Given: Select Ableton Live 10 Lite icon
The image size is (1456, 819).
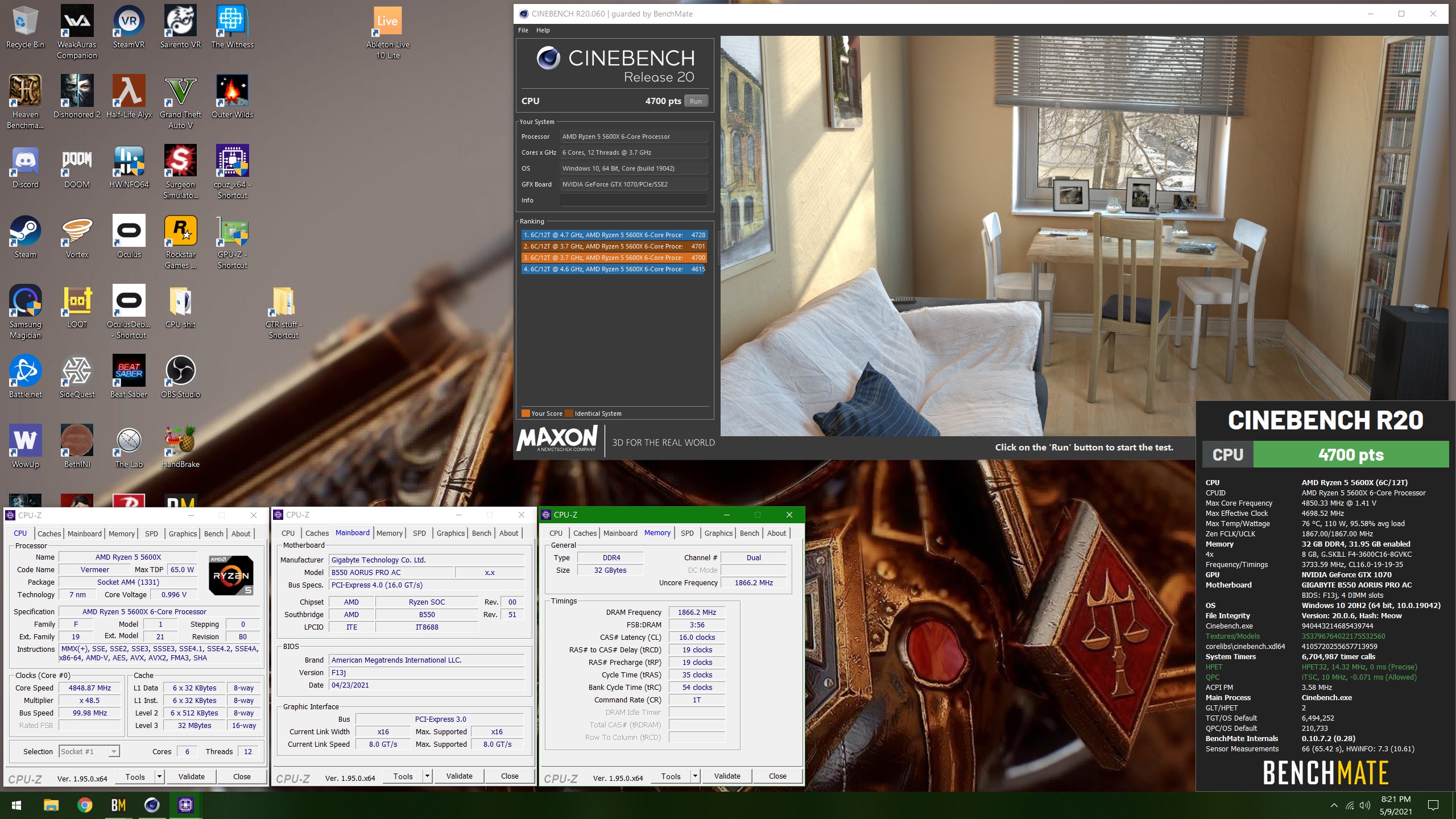Looking at the screenshot, I should pyautogui.click(x=387, y=32).
